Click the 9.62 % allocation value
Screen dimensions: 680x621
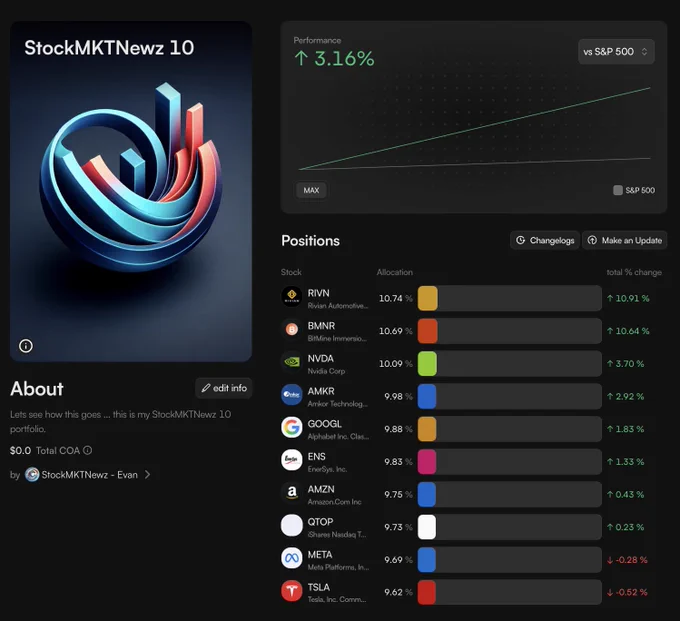(398, 592)
